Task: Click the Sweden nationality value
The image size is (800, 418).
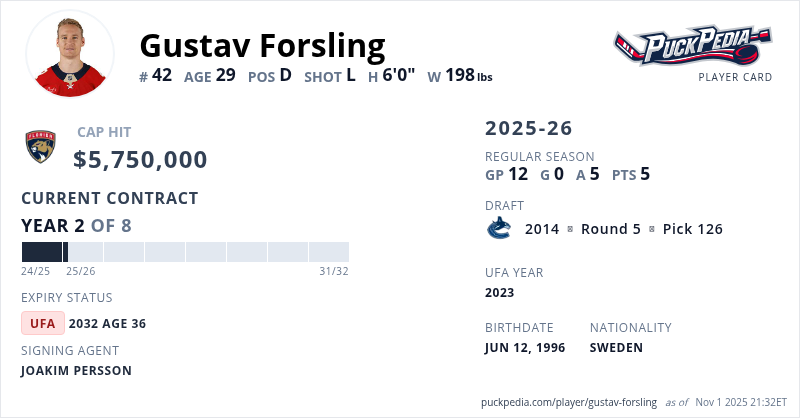Action: [616, 348]
